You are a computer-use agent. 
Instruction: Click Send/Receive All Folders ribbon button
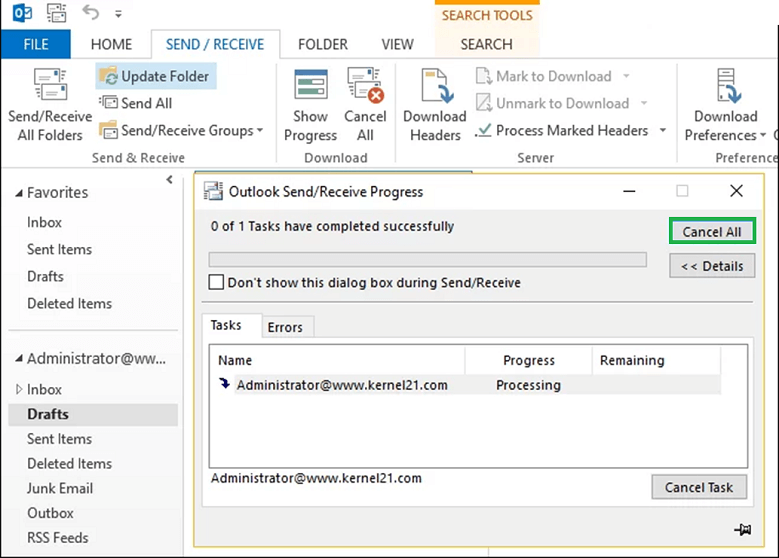[x=50, y=104]
